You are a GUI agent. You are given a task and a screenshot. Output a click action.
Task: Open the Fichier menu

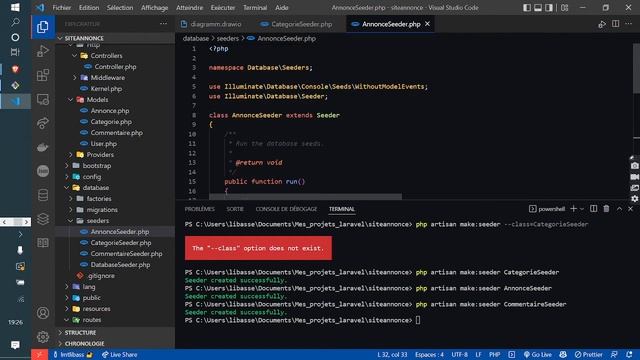point(62,8)
